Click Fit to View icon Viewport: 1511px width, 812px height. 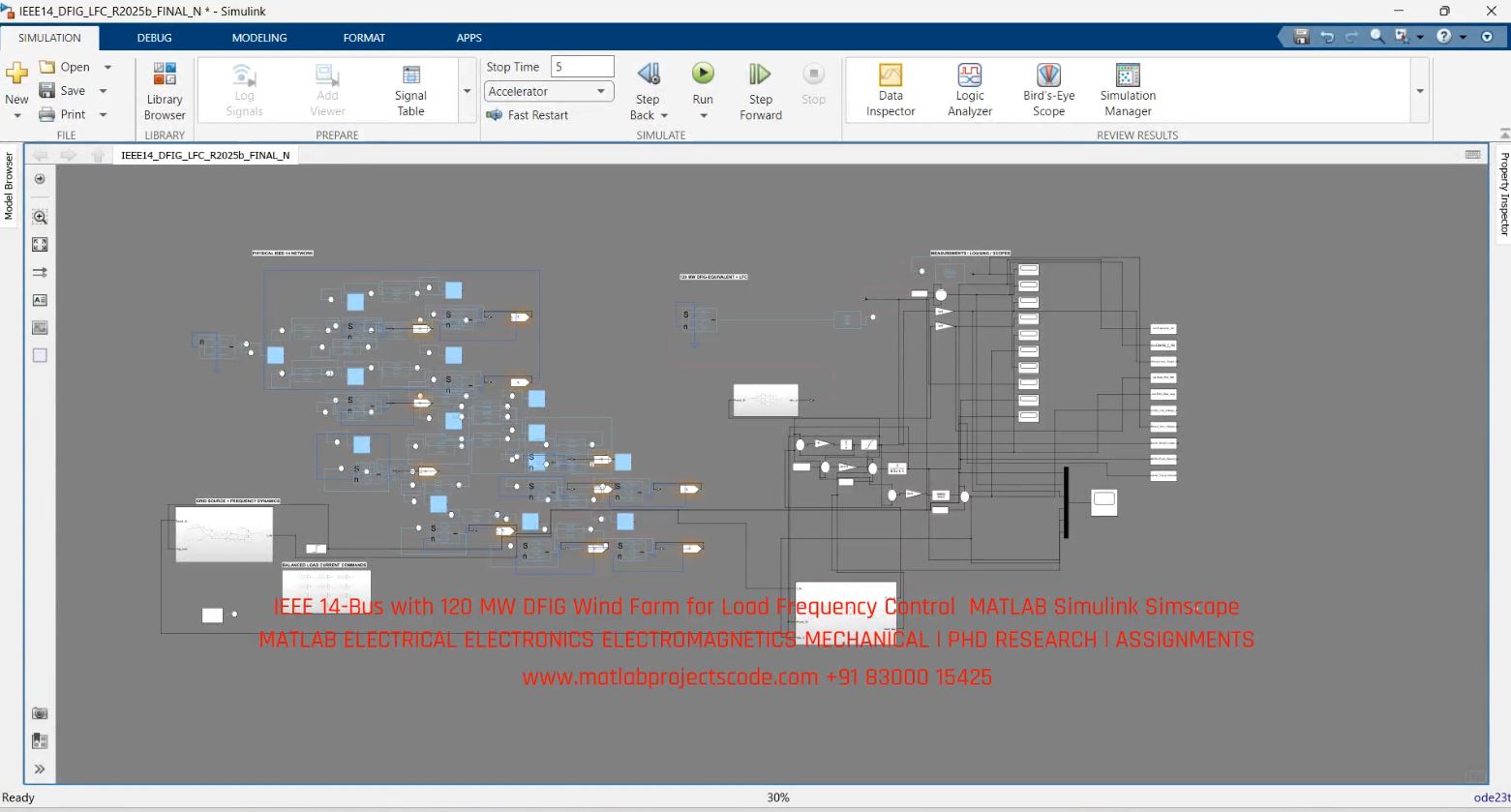pyautogui.click(x=40, y=245)
